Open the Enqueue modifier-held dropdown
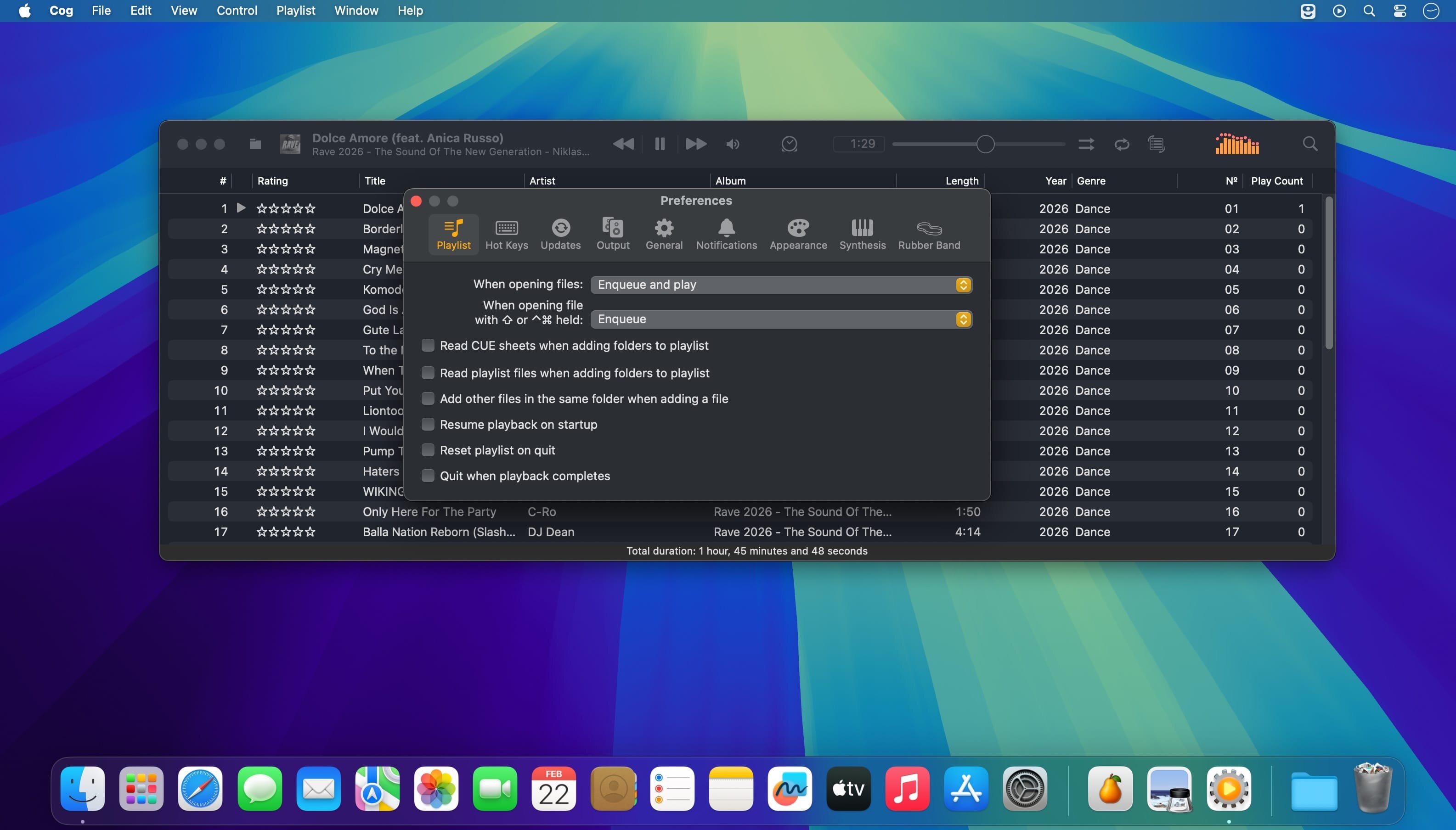The height and width of the screenshot is (830, 1456). [x=781, y=319]
